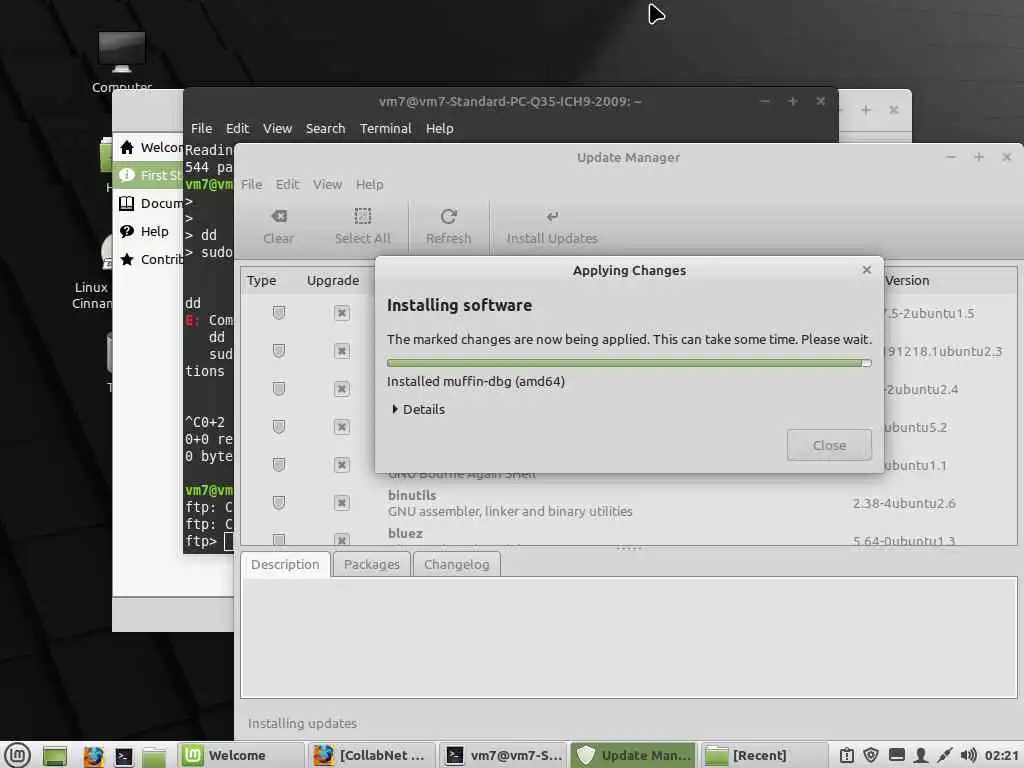1024x768 pixels.
Task: Switch to the CollabNet Firefox window in the taskbar
Action: click(371, 756)
